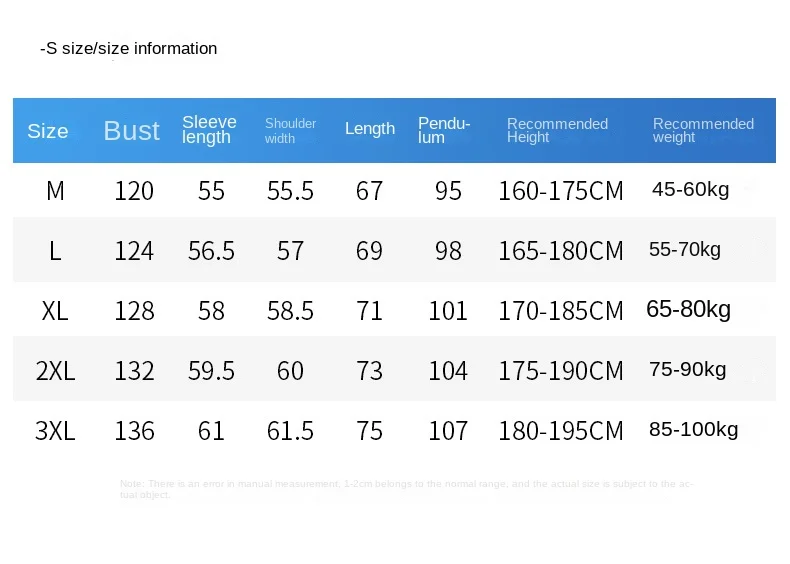Click the manual measurement error note
The image size is (790, 564).
point(407,489)
